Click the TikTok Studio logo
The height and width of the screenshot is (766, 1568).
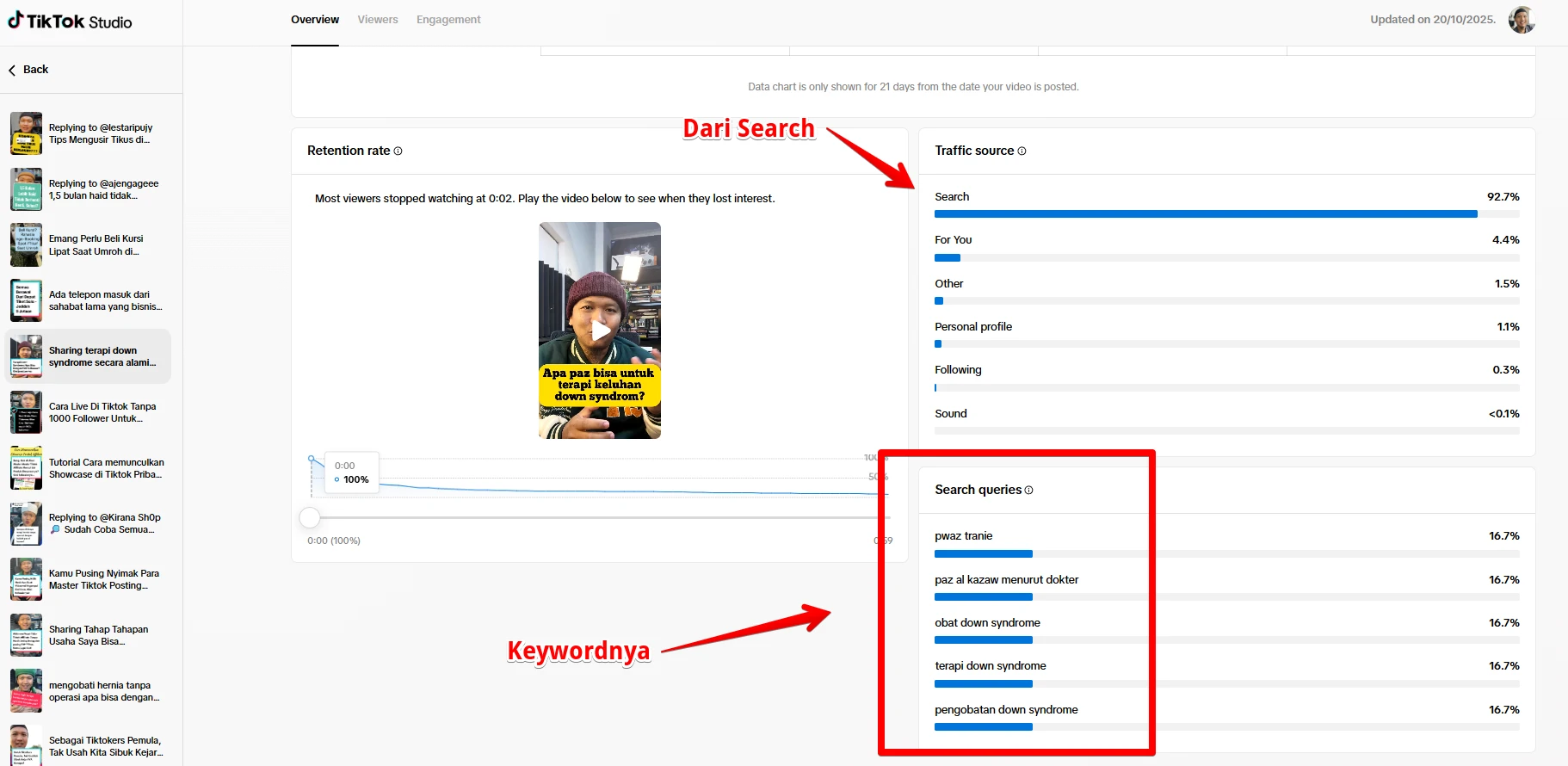tap(71, 22)
